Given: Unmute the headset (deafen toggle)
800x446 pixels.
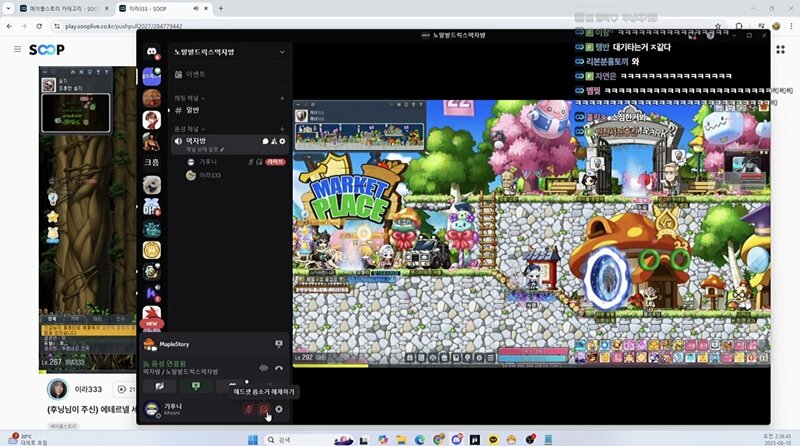Looking at the screenshot, I should (x=264, y=409).
